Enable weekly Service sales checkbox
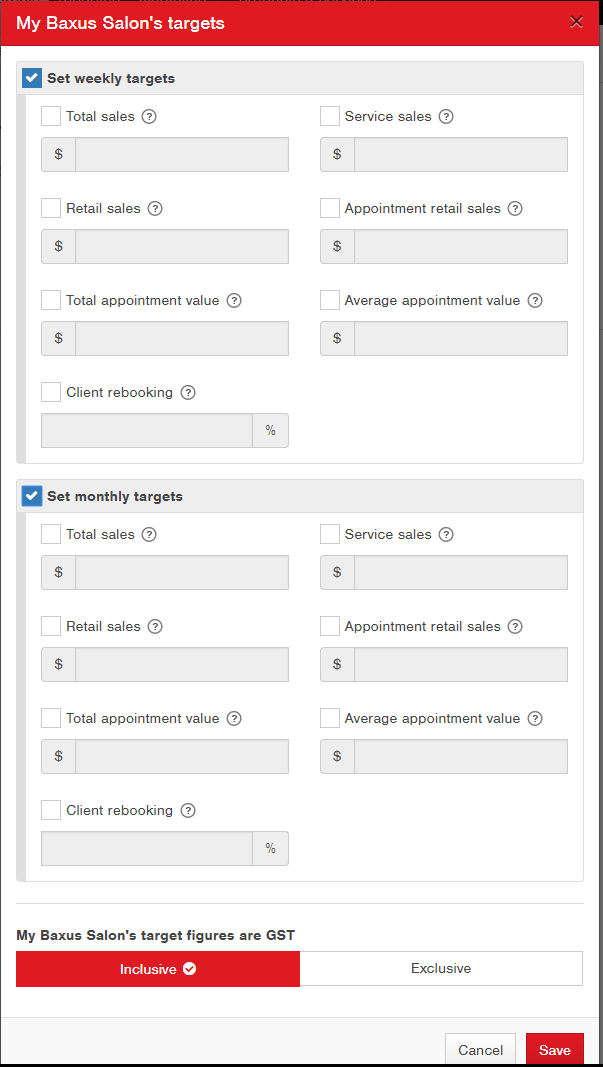 click(330, 116)
